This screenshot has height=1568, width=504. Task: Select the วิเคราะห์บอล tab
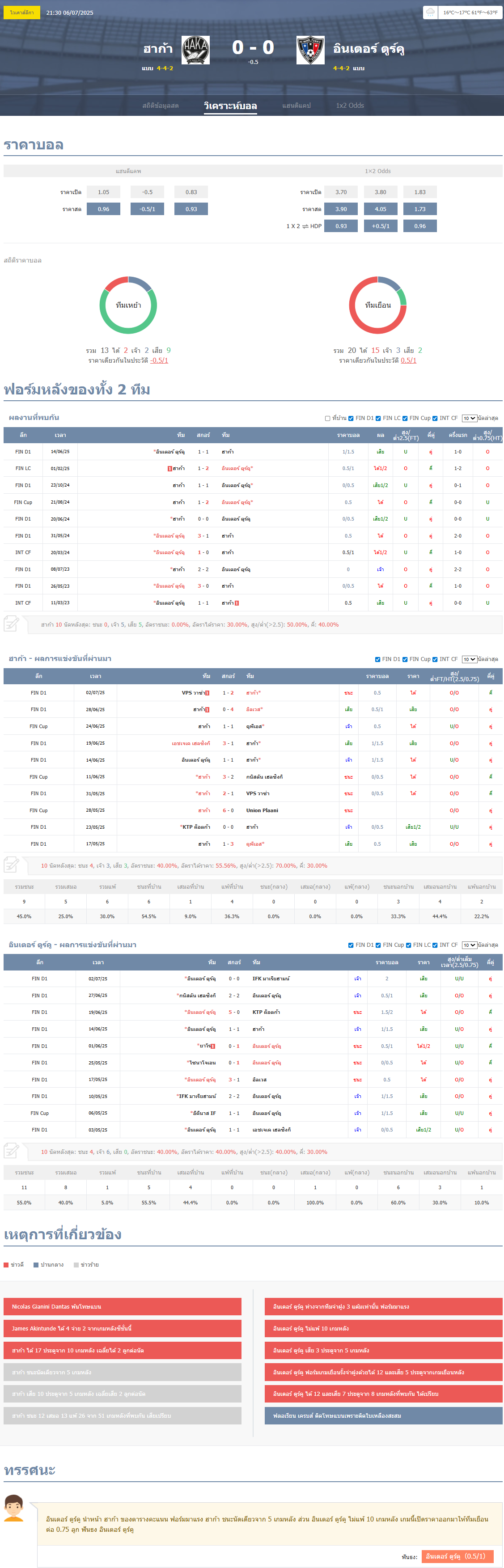230,105
